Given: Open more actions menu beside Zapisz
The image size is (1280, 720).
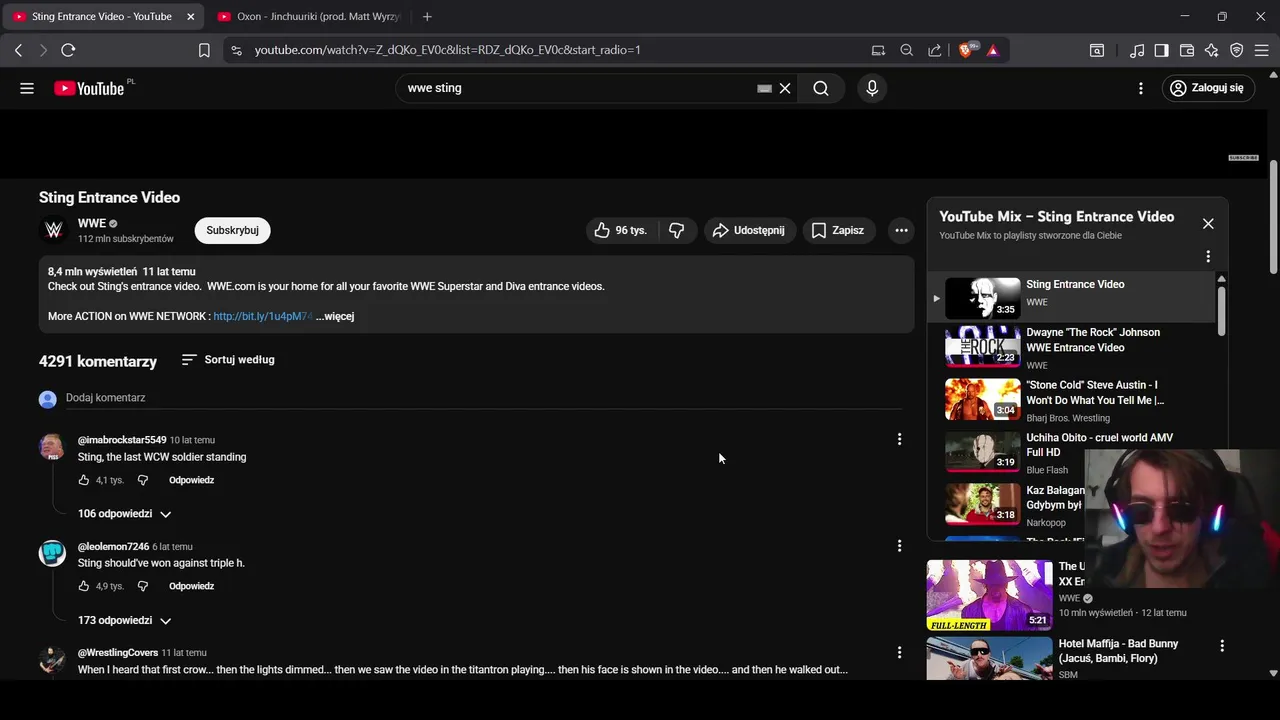Looking at the screenshot, I should pos(901,230).
